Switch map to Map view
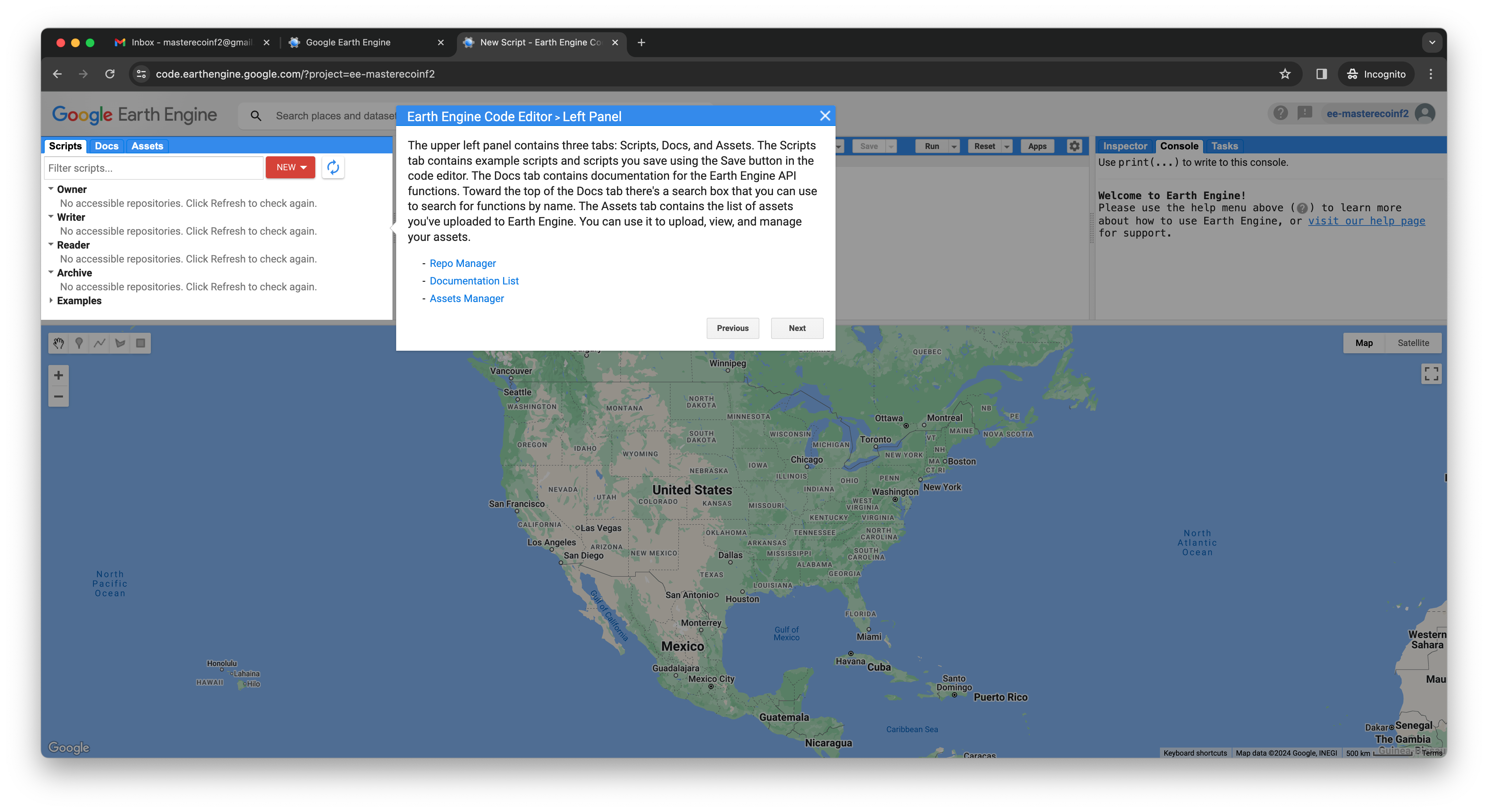 [x=1364, y=343]
